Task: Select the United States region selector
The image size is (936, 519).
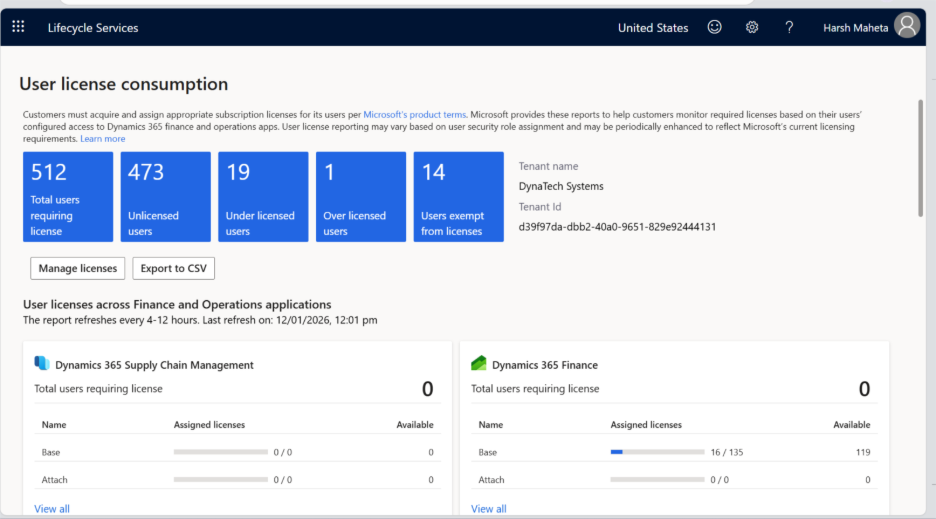Action: coord(653,28)
